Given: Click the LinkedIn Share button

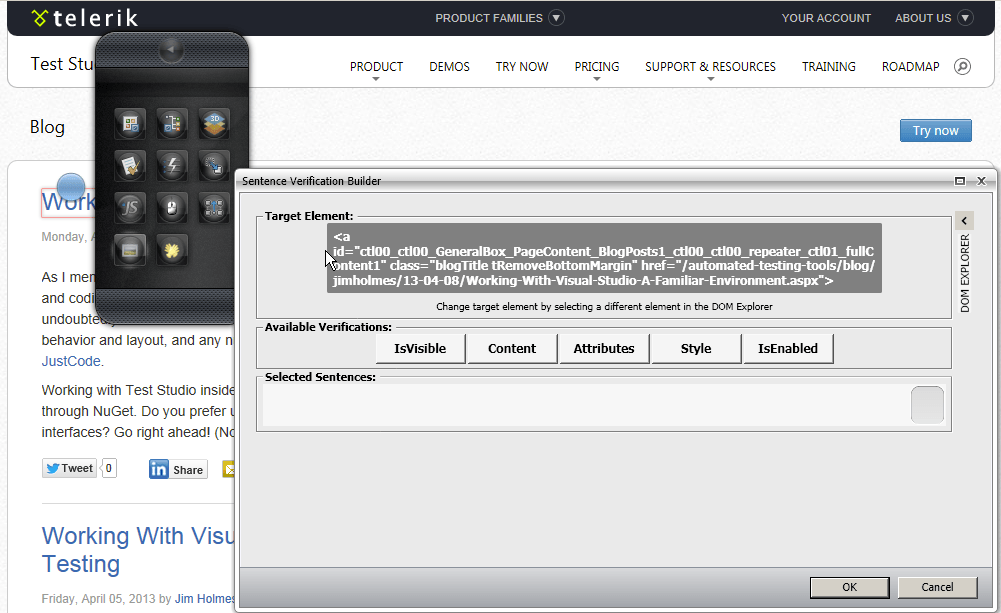Looking at the screenshot, I should point(178,469).
